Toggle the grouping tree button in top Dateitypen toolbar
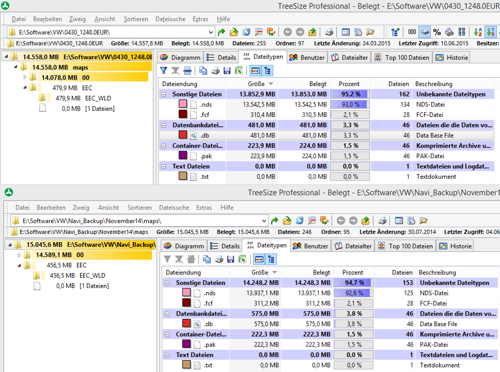The height and width of the screenshot is (372, 500). point(267,71)
